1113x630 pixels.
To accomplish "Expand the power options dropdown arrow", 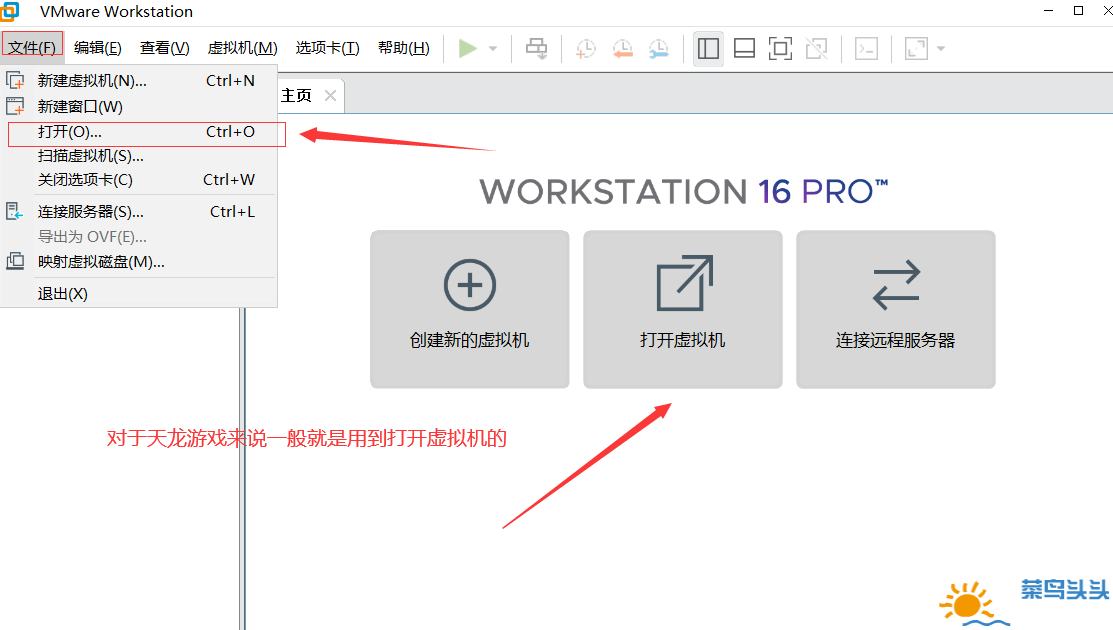I will 493,49.
